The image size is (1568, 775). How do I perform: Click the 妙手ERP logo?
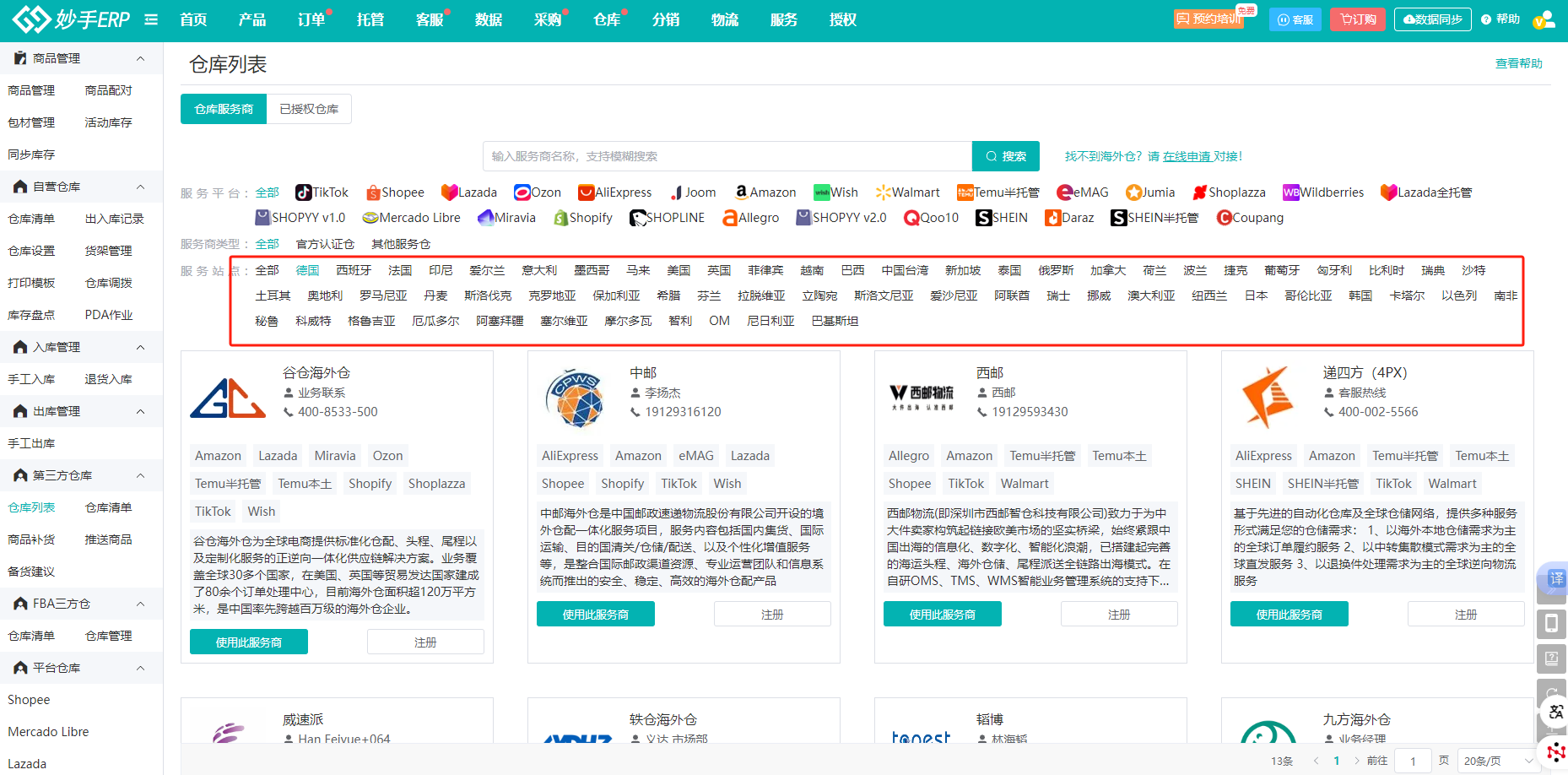point(72,19)
